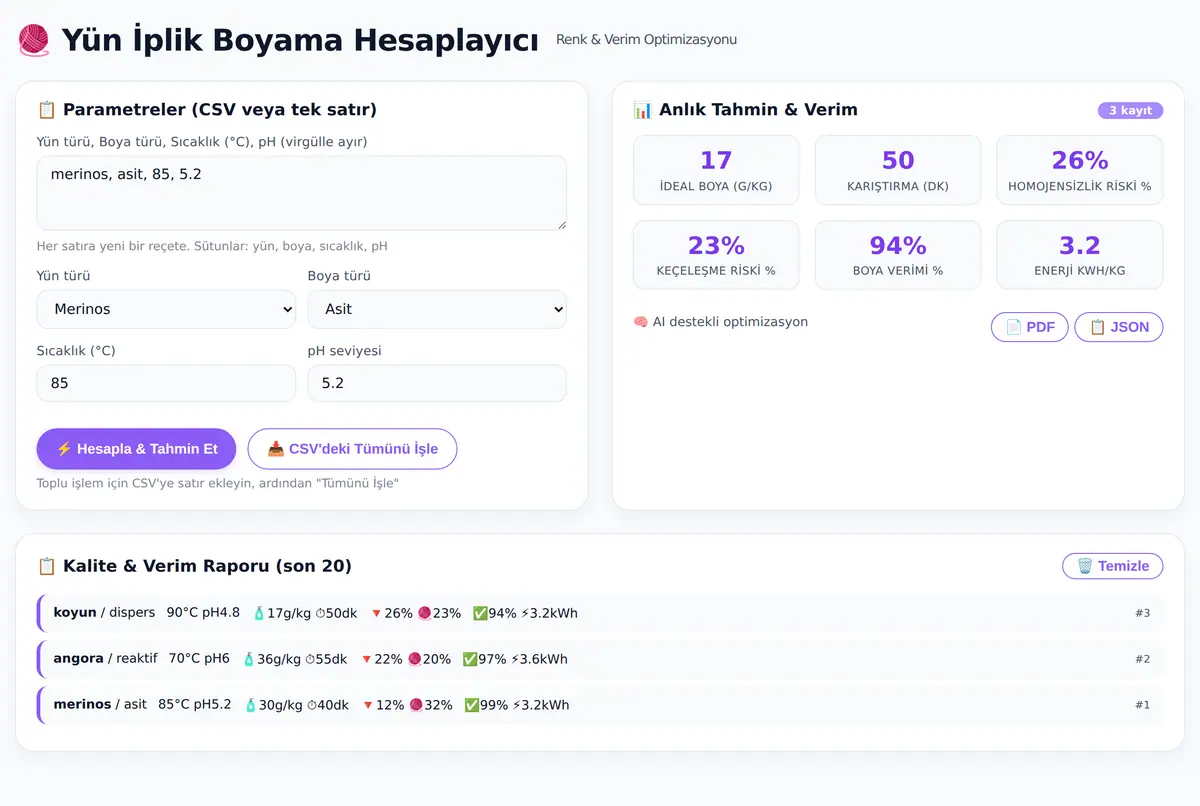Click the bar chart icon beside Anlık Tahmin

tap(643, 110)
